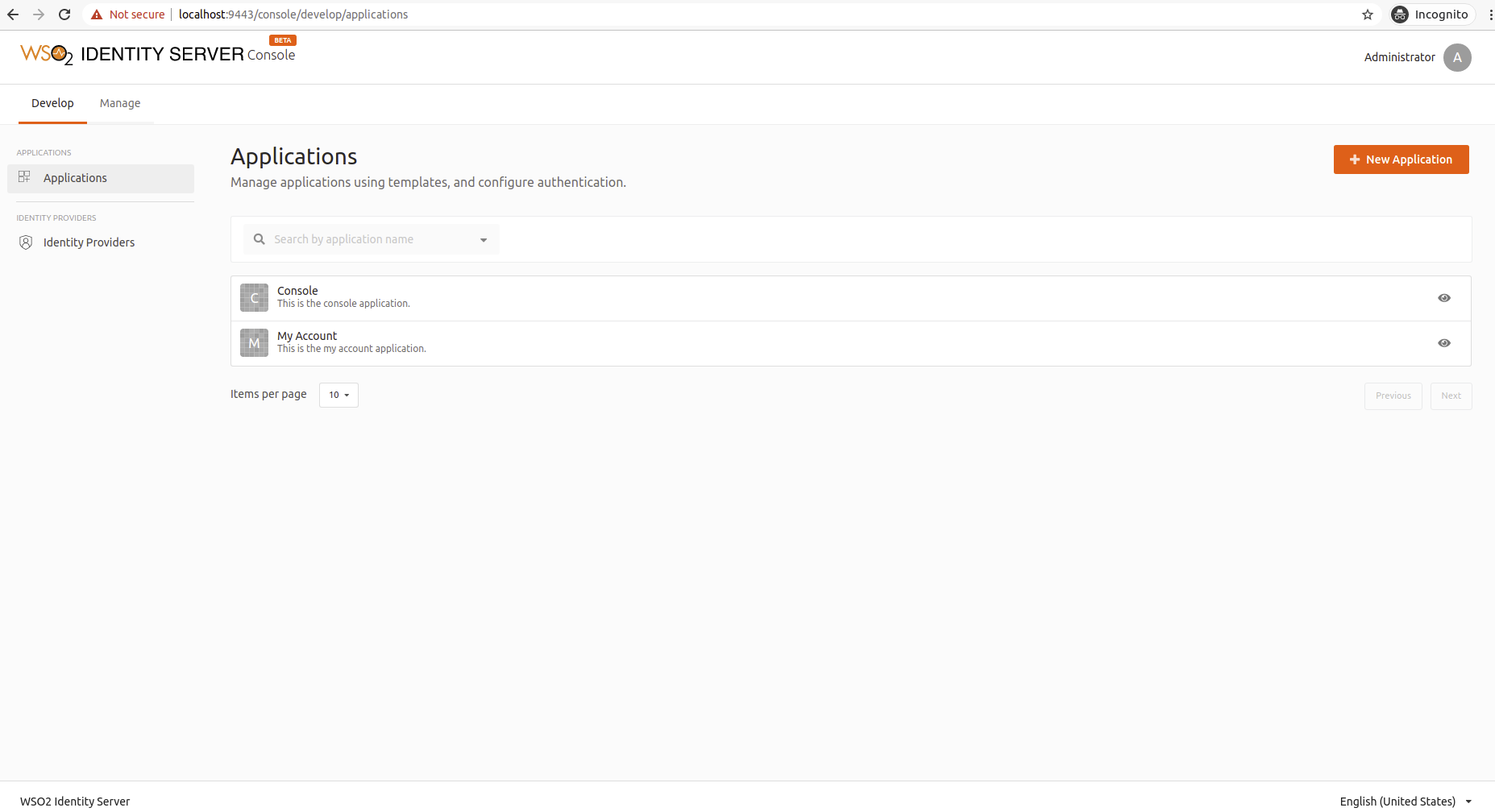Reveal details of the Console application
This screenshot has height=812, width=1495.
click(x=1443, y=297)
